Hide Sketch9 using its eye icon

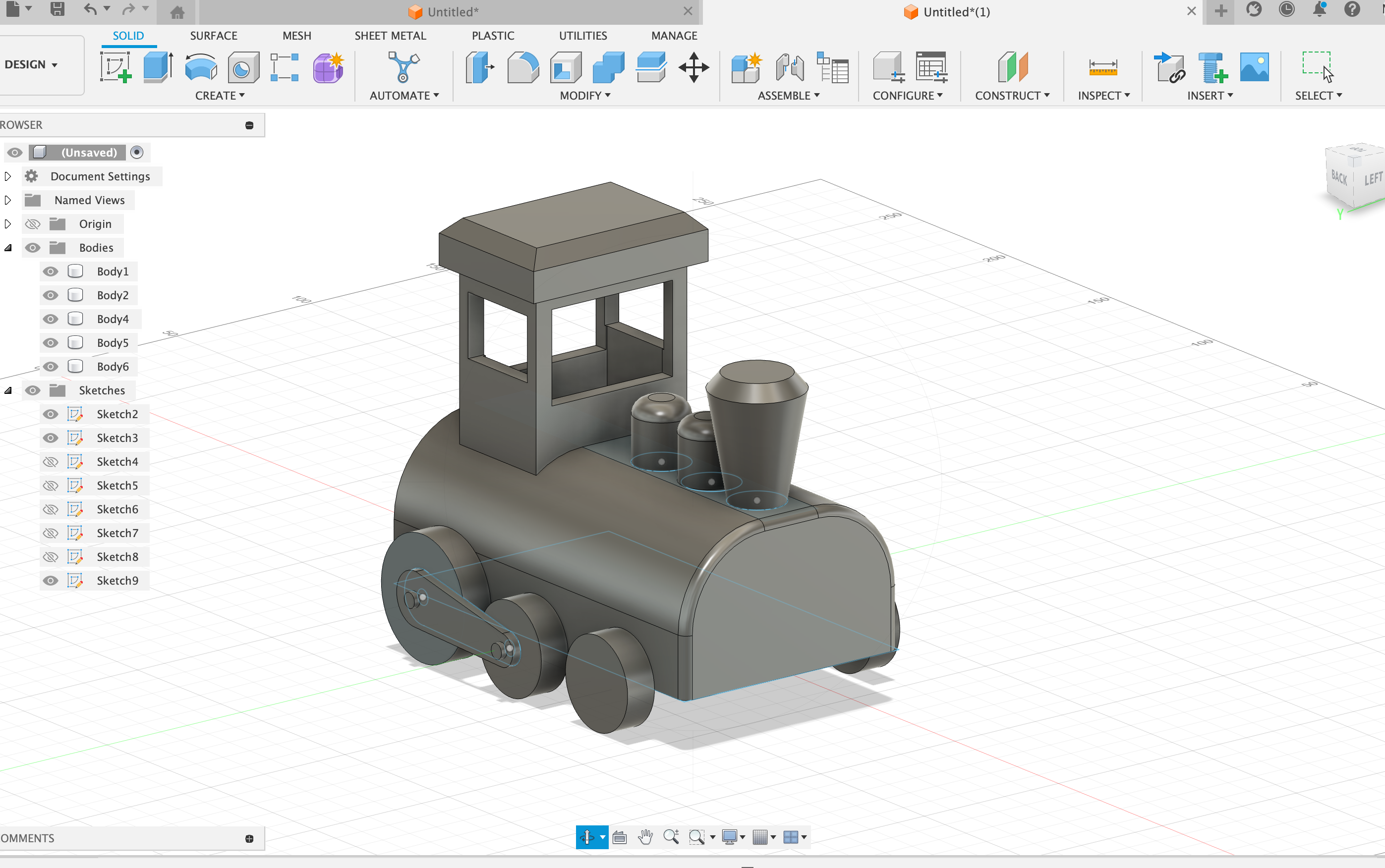point(51,580)
